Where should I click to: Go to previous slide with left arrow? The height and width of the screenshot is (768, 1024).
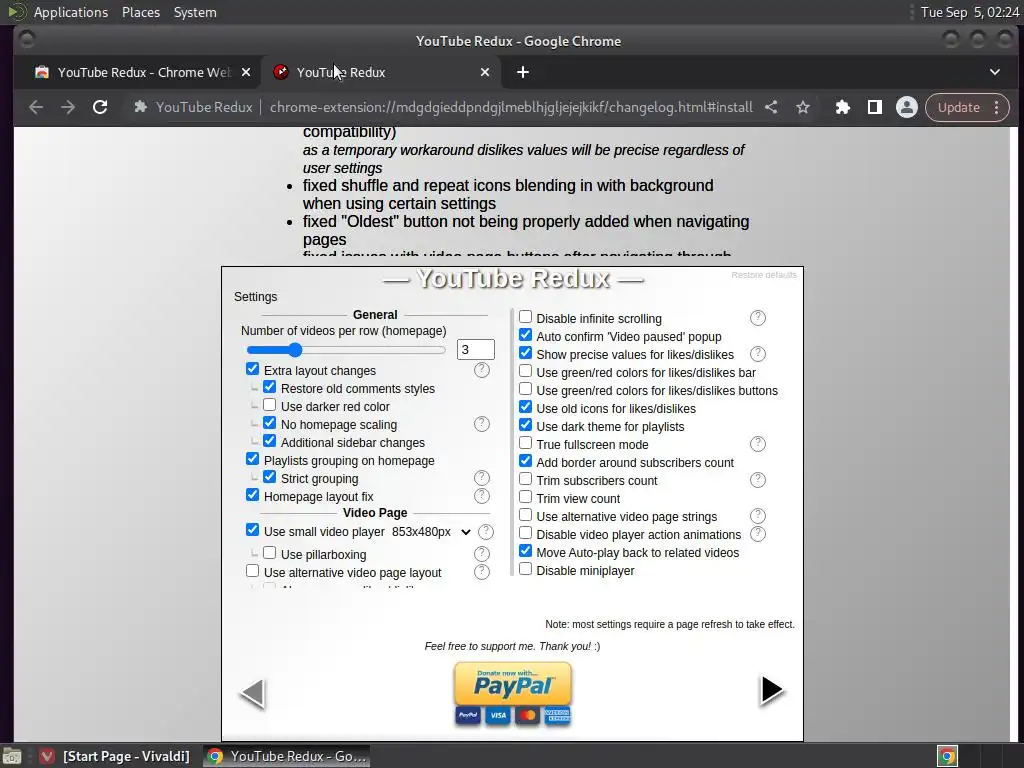(253, 693)
